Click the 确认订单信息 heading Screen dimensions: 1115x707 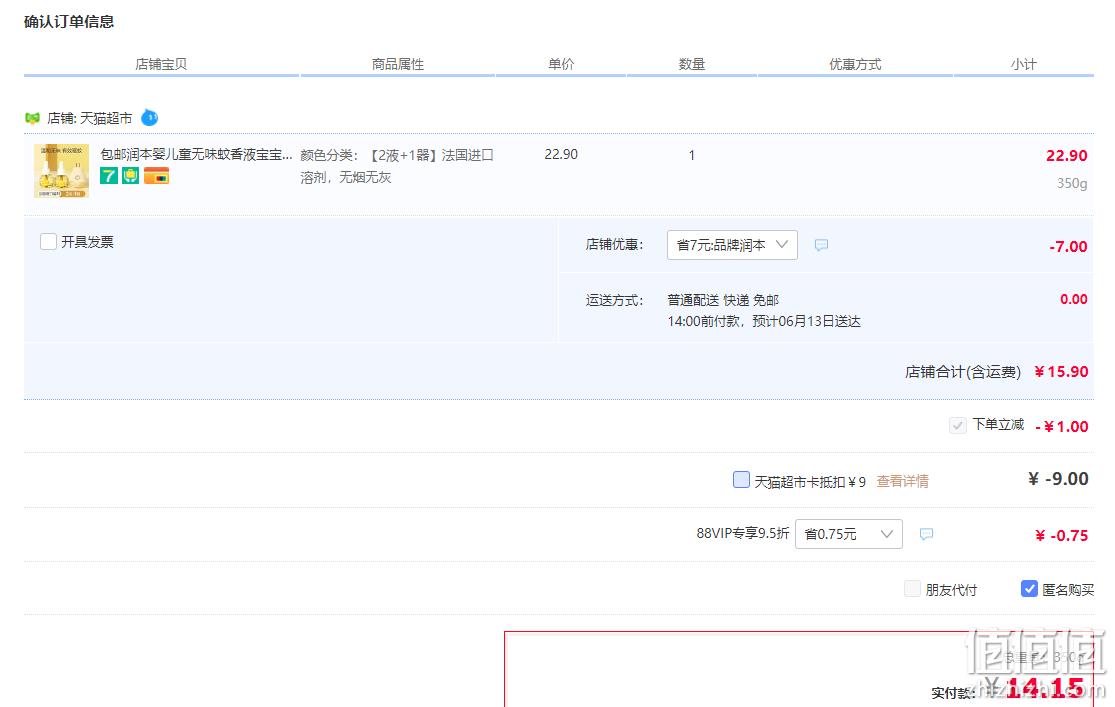click(69, 22)
